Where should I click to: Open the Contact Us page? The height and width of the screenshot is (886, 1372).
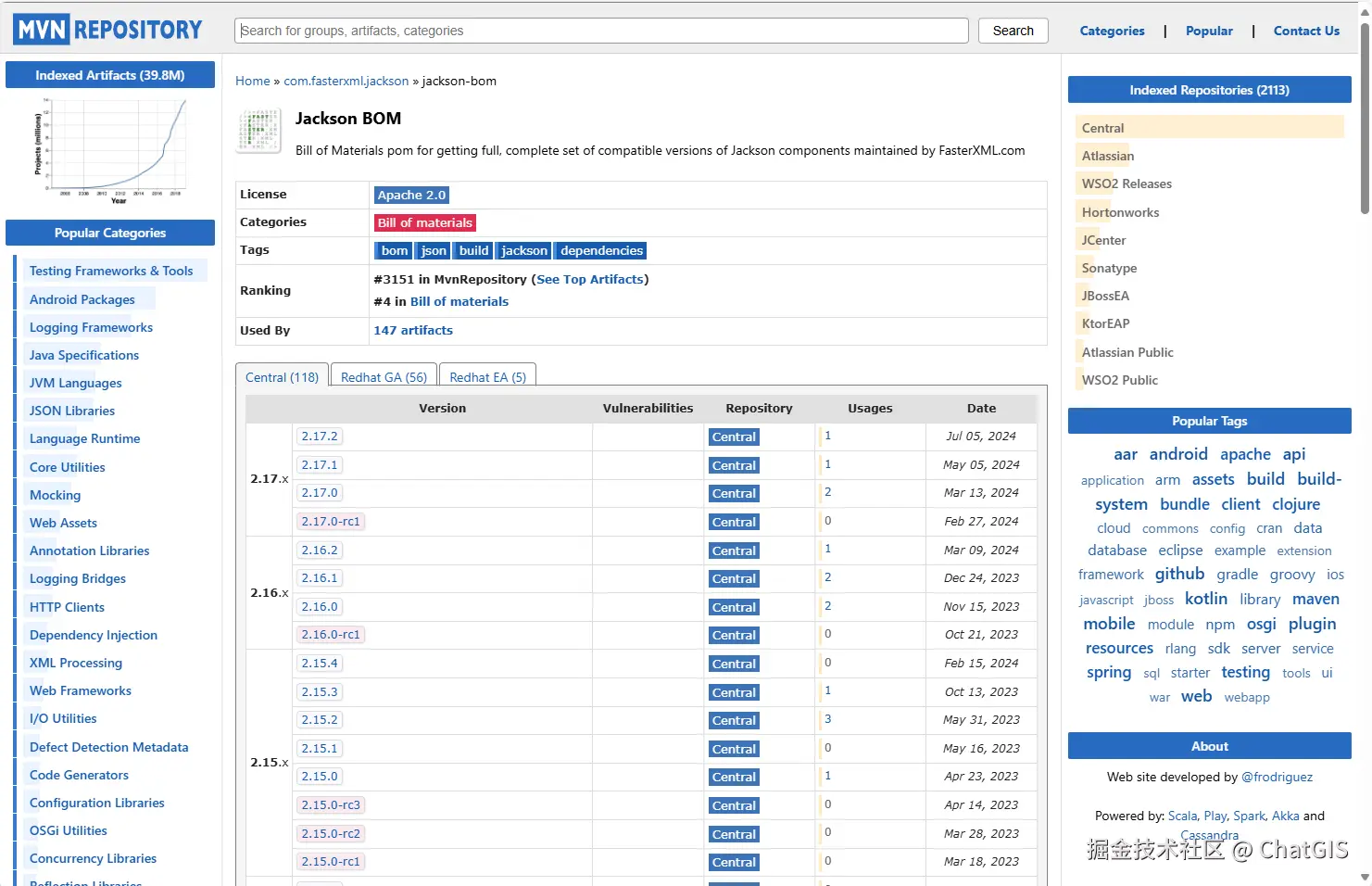click(1306, 31)
